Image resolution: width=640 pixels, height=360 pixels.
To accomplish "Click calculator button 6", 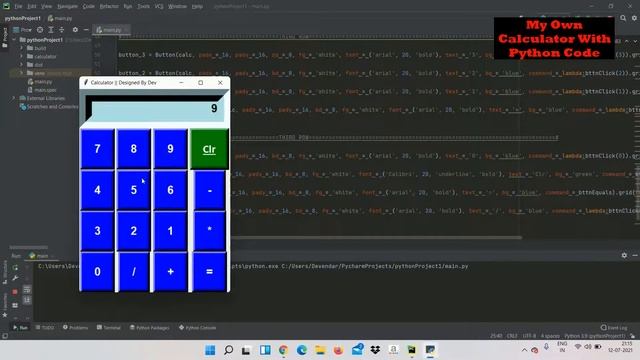I will 170,190.
